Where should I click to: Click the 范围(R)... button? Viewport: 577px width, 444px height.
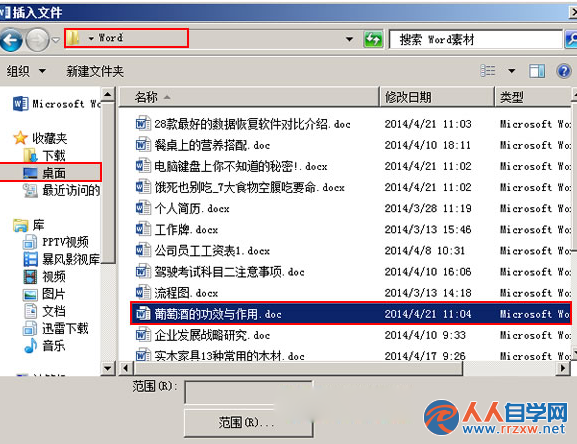[x=248, y=422]
